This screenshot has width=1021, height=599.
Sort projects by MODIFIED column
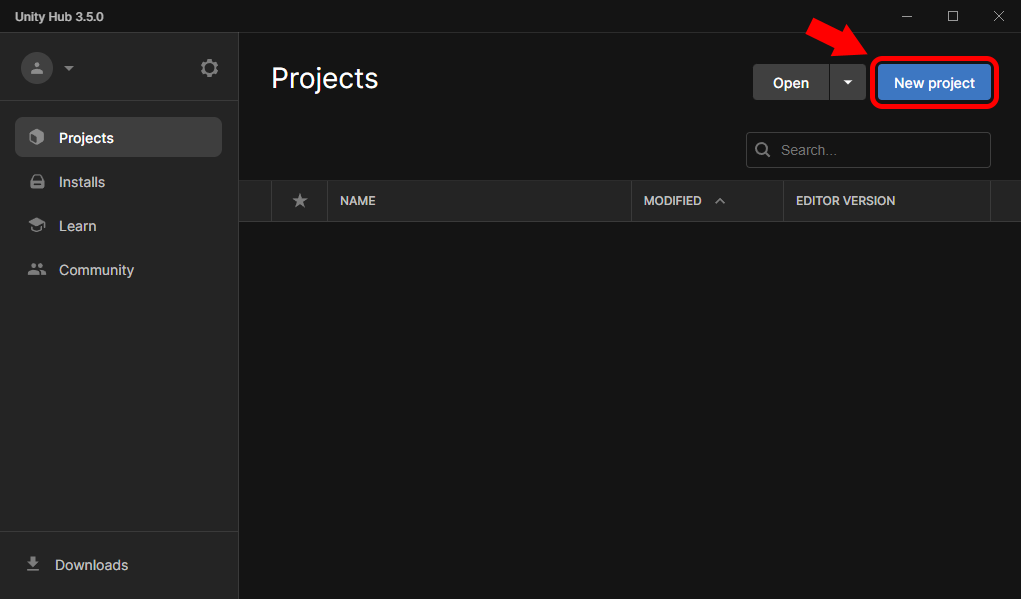[672, 201]
